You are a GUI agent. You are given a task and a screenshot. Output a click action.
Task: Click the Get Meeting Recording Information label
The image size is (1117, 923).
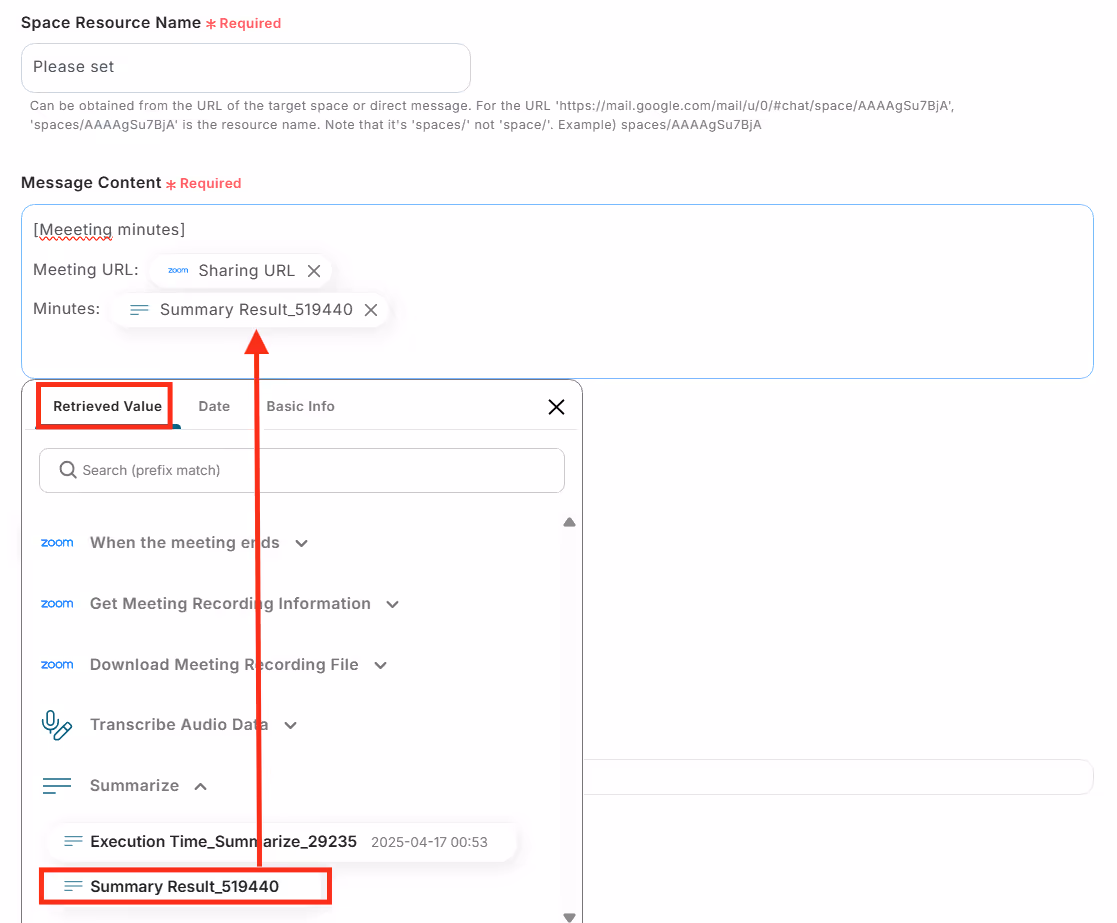point(230,604)
